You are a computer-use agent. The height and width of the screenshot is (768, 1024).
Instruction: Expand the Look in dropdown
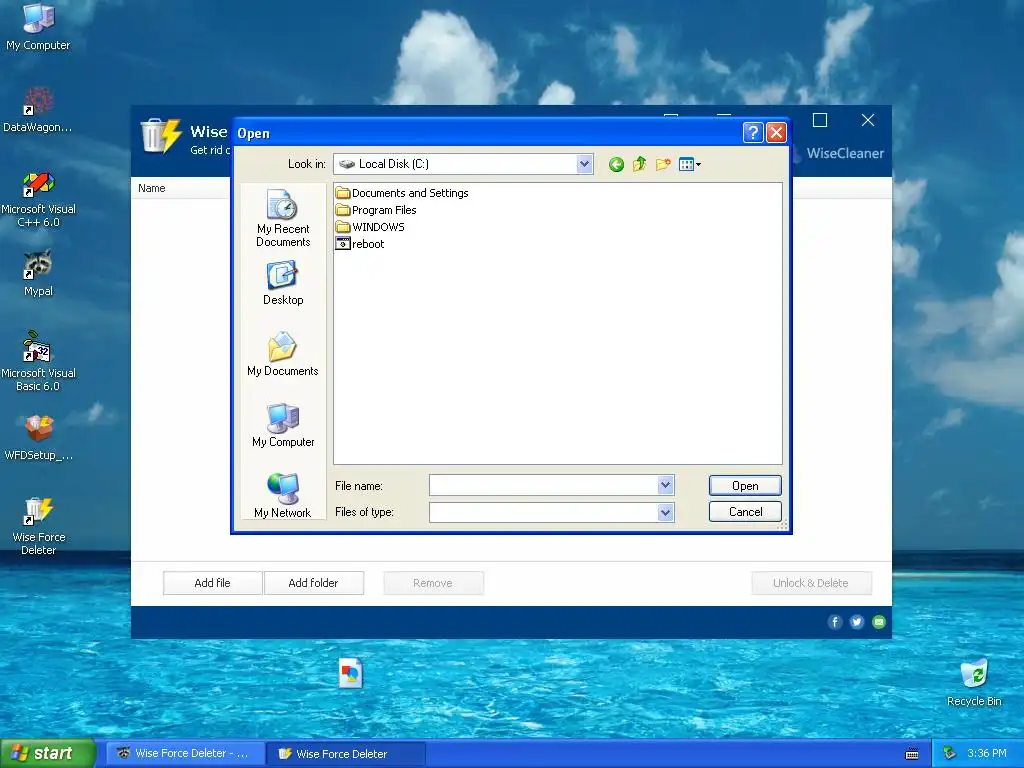click(x=584, y=165)
